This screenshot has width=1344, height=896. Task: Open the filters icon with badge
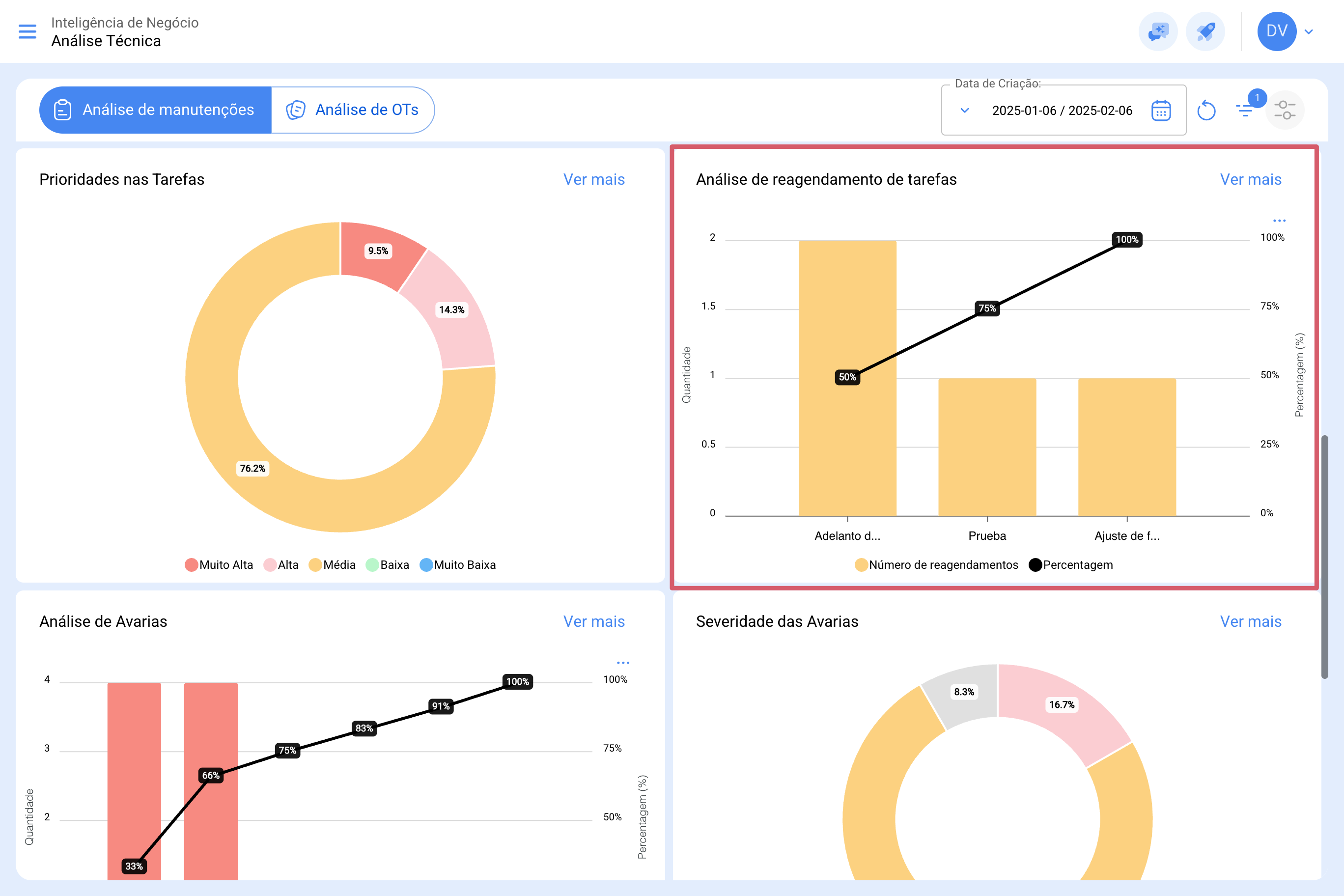pyautogui.click(x=1245, y=110)
